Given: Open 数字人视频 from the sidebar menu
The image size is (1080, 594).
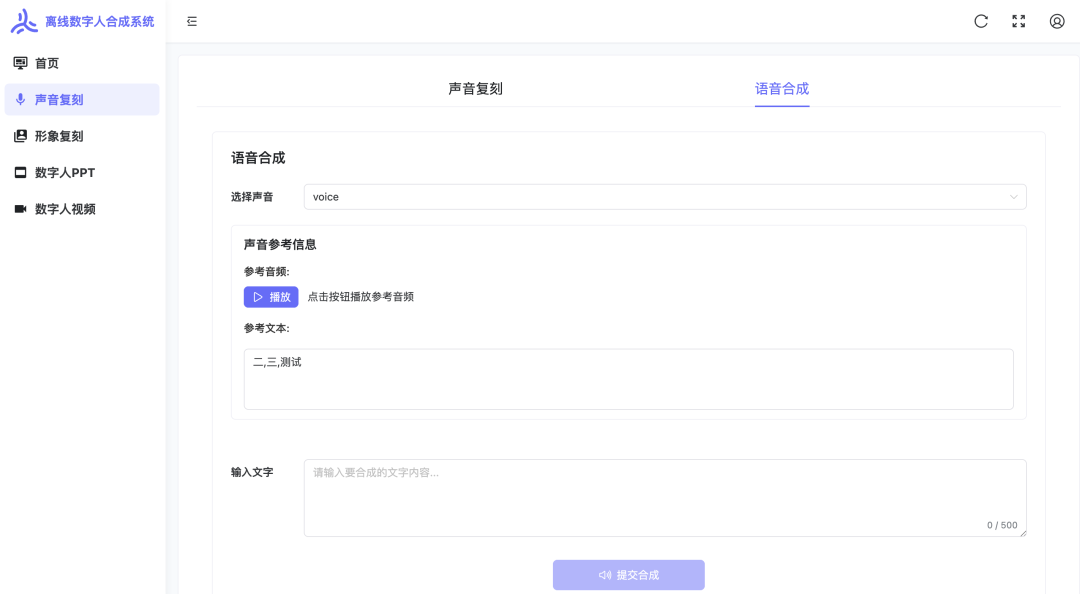Looking at the screenshot, I should [x=63, y=209].
